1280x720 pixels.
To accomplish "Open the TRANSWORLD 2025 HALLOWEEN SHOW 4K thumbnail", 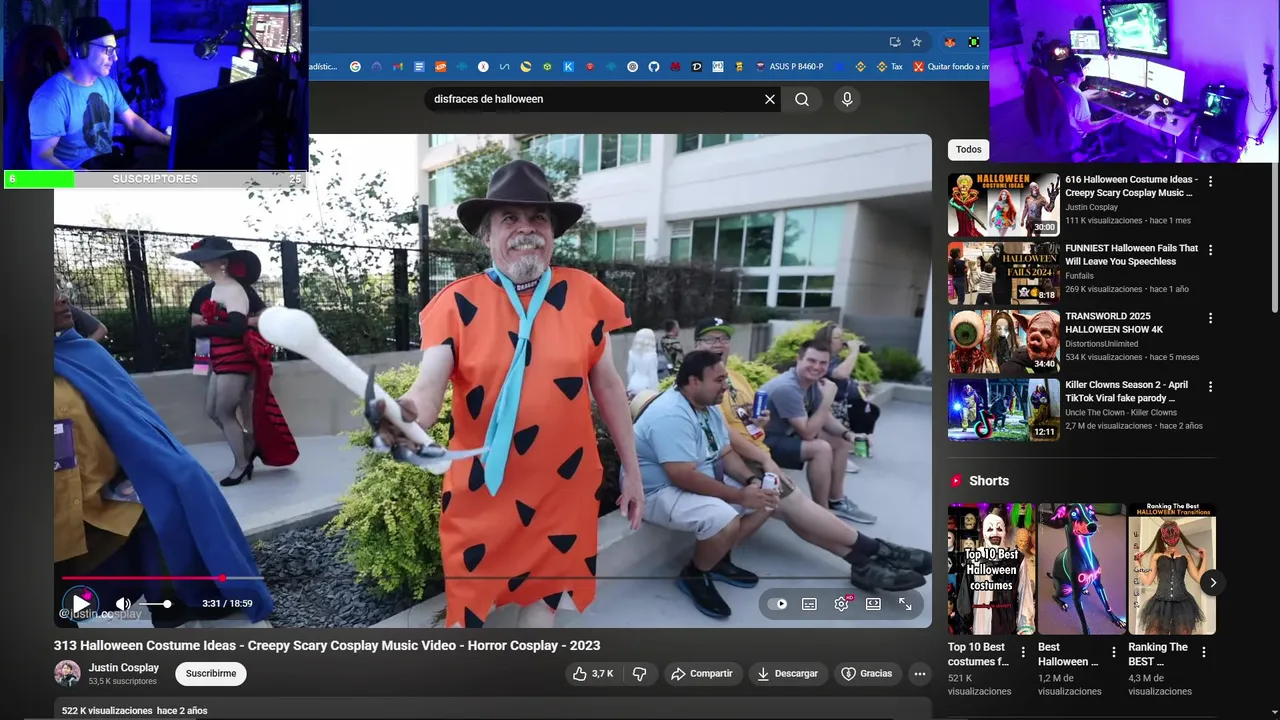I will (x=1004, y=341).
